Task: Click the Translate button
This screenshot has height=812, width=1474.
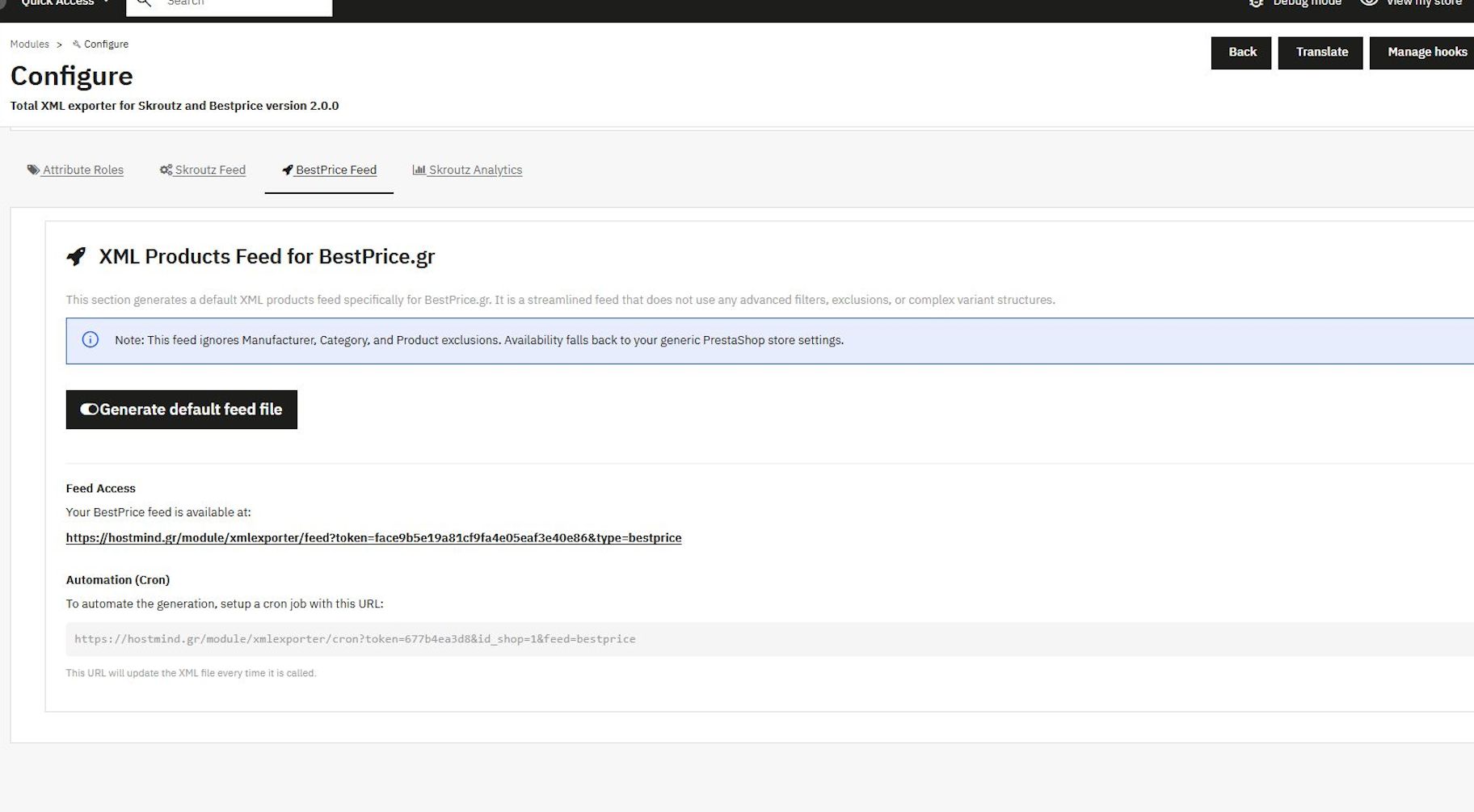Action: [x=1320, y=53]
